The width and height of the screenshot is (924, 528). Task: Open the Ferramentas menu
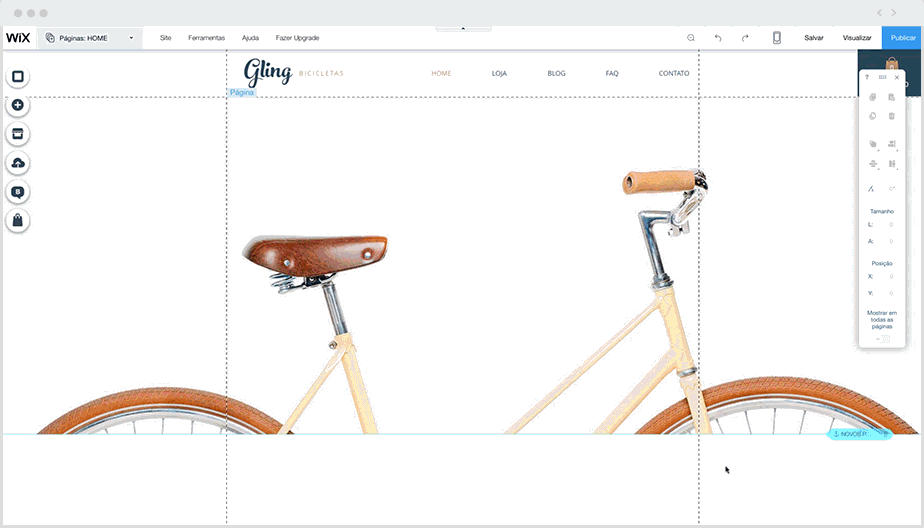coord(206,38)
